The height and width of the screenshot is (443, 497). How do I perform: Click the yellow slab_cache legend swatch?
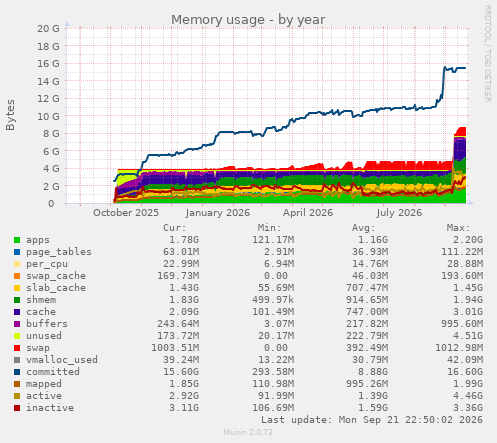tap(17, 288)
